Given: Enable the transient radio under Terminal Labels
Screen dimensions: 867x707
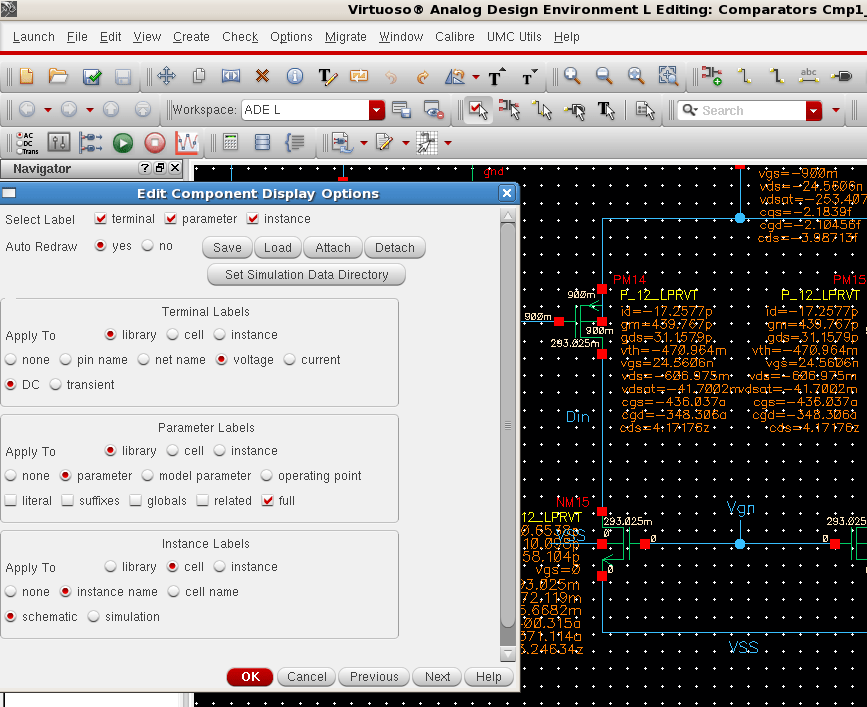Looking at the screenshot, I should [58, 385].
